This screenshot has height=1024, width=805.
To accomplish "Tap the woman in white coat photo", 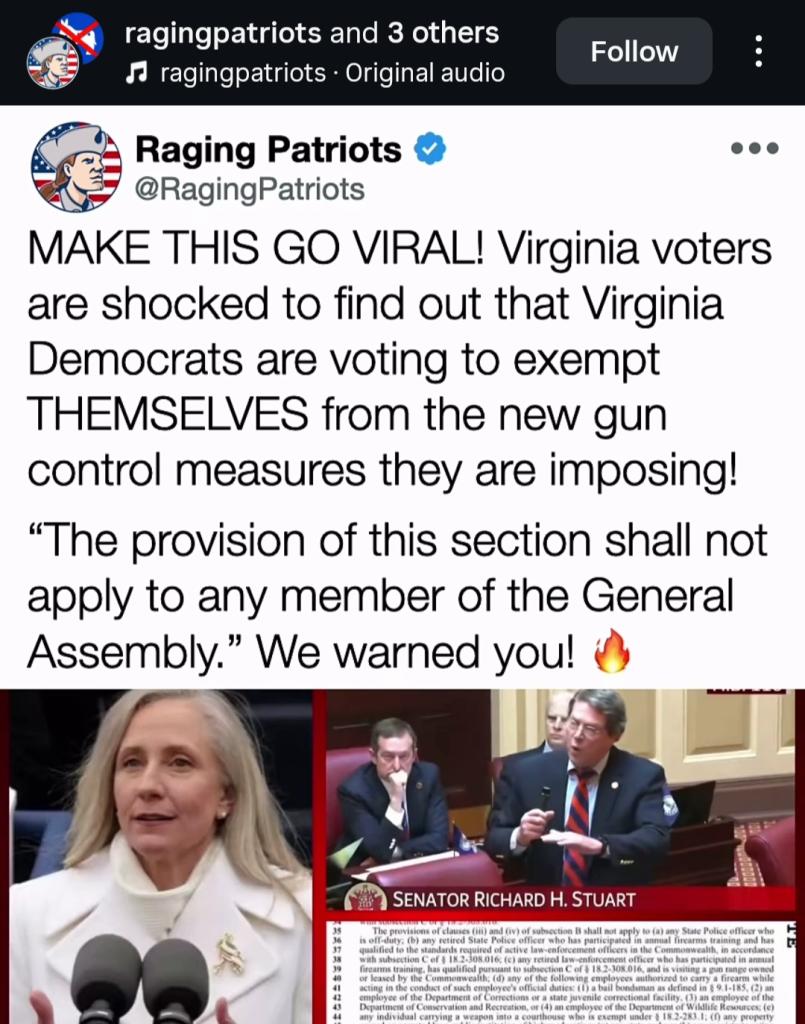I will [x=160, y=857].
